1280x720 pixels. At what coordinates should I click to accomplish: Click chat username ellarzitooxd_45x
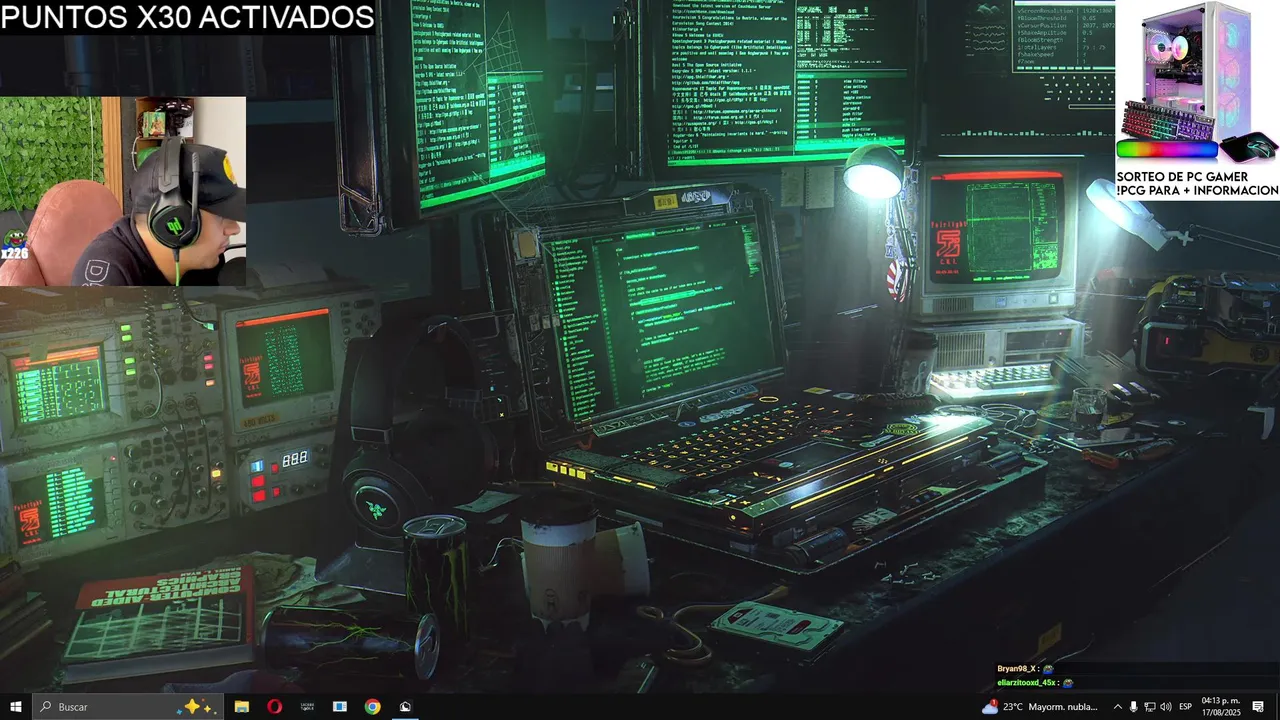point(1027,682)
